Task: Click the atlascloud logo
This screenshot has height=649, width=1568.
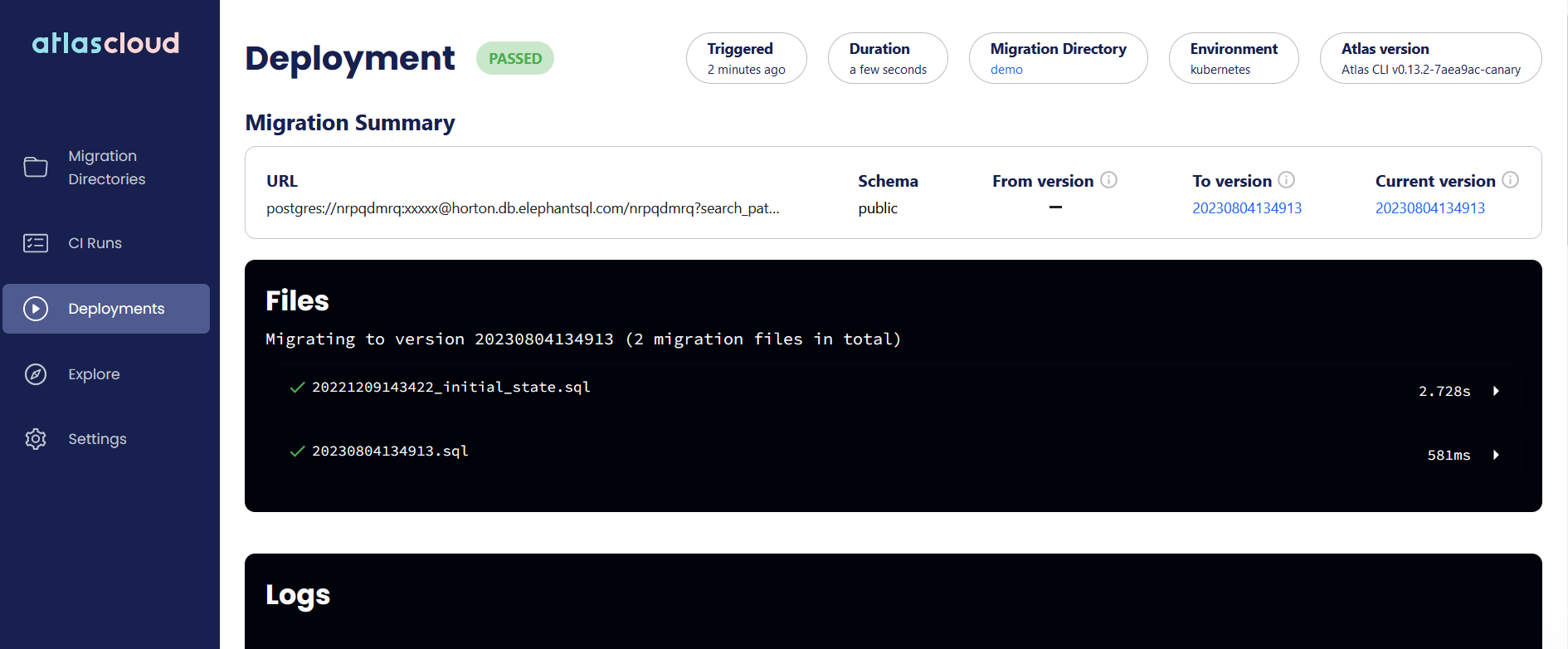Action: point(105,42)
